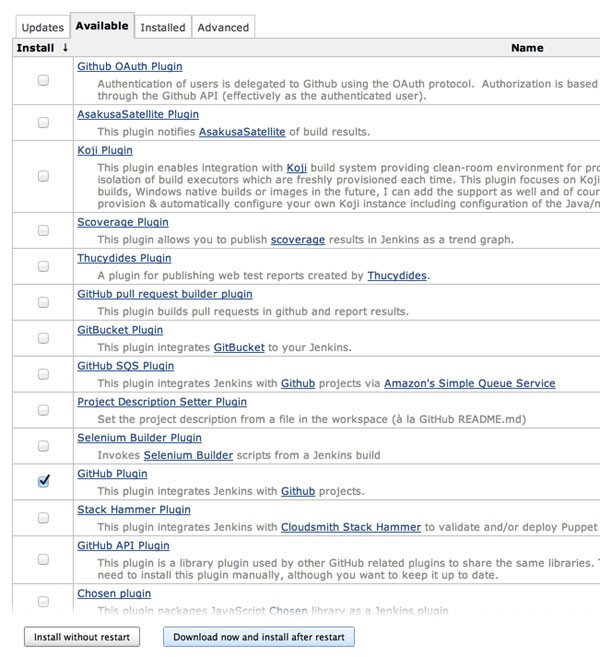600x657 pixels.
Task: Follow Selenium Builder link in description
Action: coord(188,455)
